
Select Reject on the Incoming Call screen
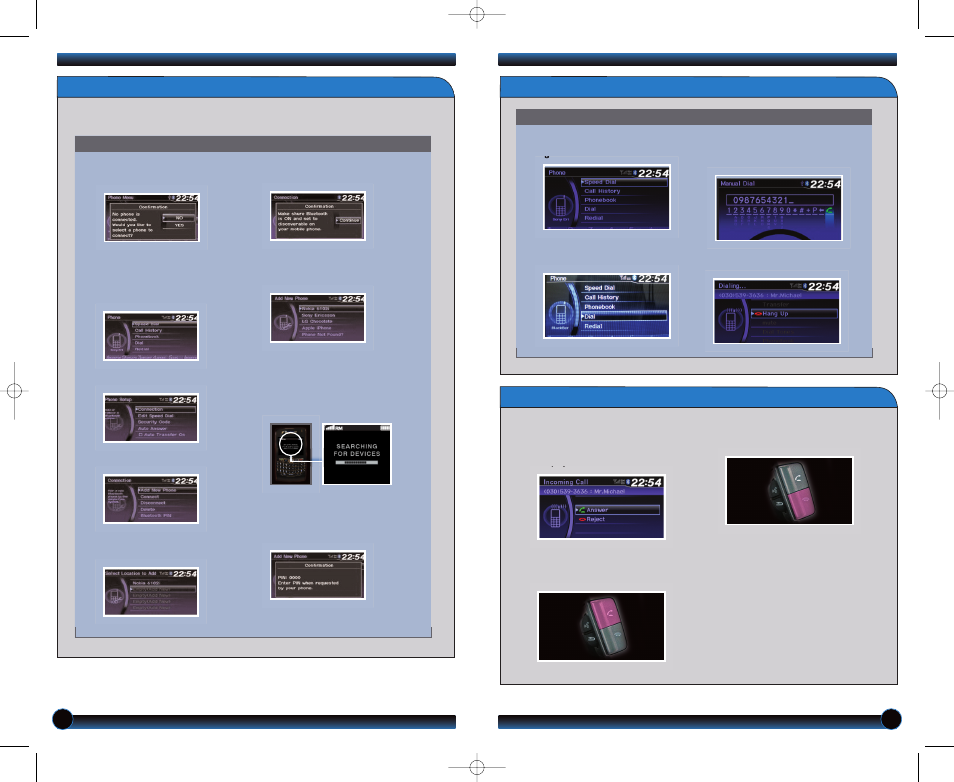[x=596, y=519]
